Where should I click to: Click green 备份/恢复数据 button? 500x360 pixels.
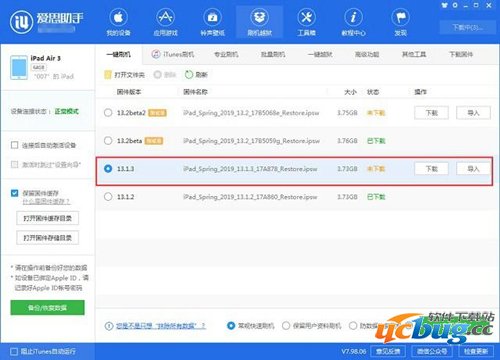[47, 308]
